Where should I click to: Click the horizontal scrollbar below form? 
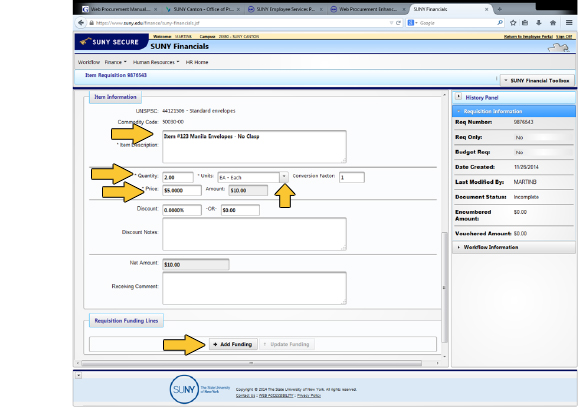tap(252, 363)
